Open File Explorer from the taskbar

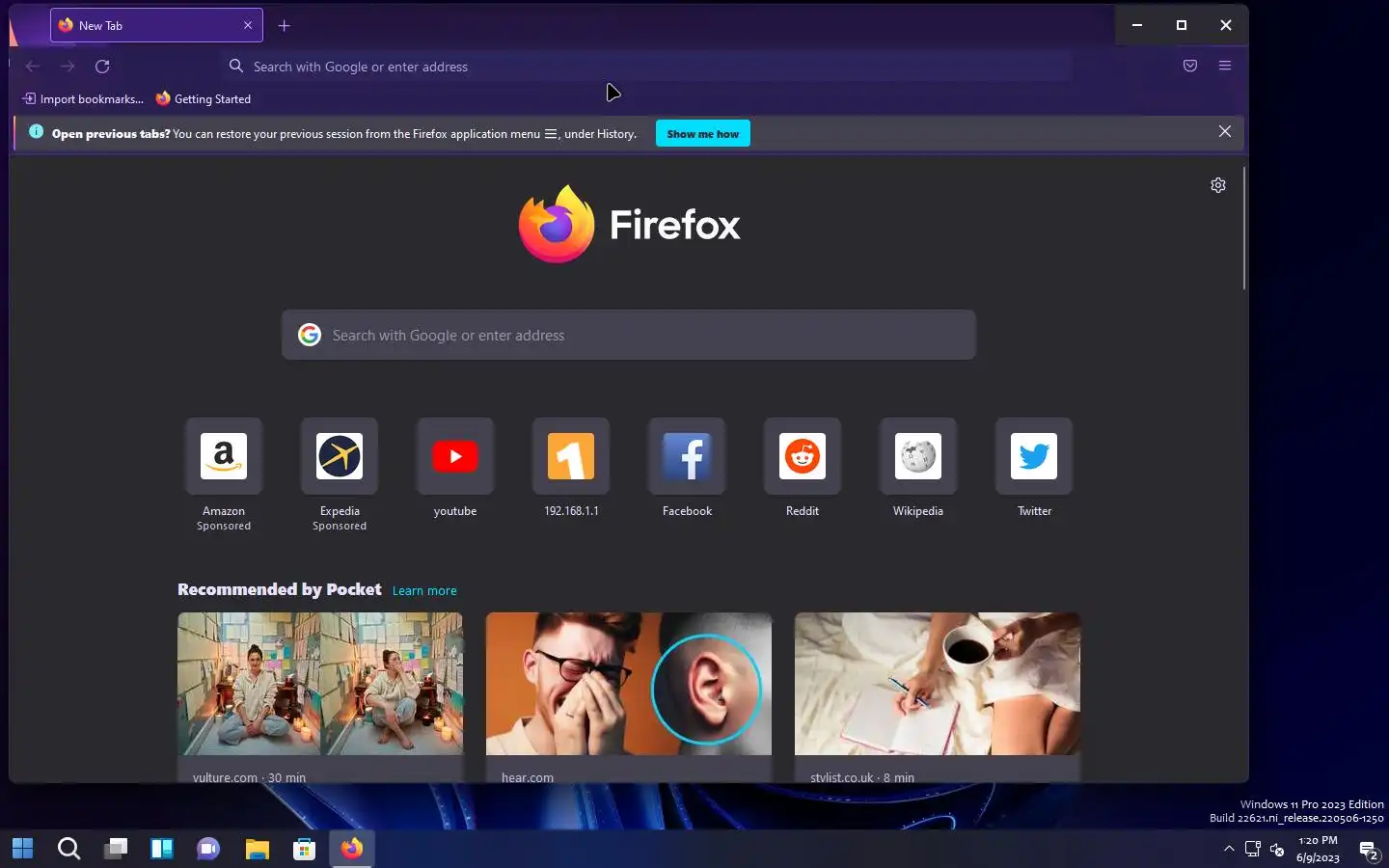click(x=257, y=849)
